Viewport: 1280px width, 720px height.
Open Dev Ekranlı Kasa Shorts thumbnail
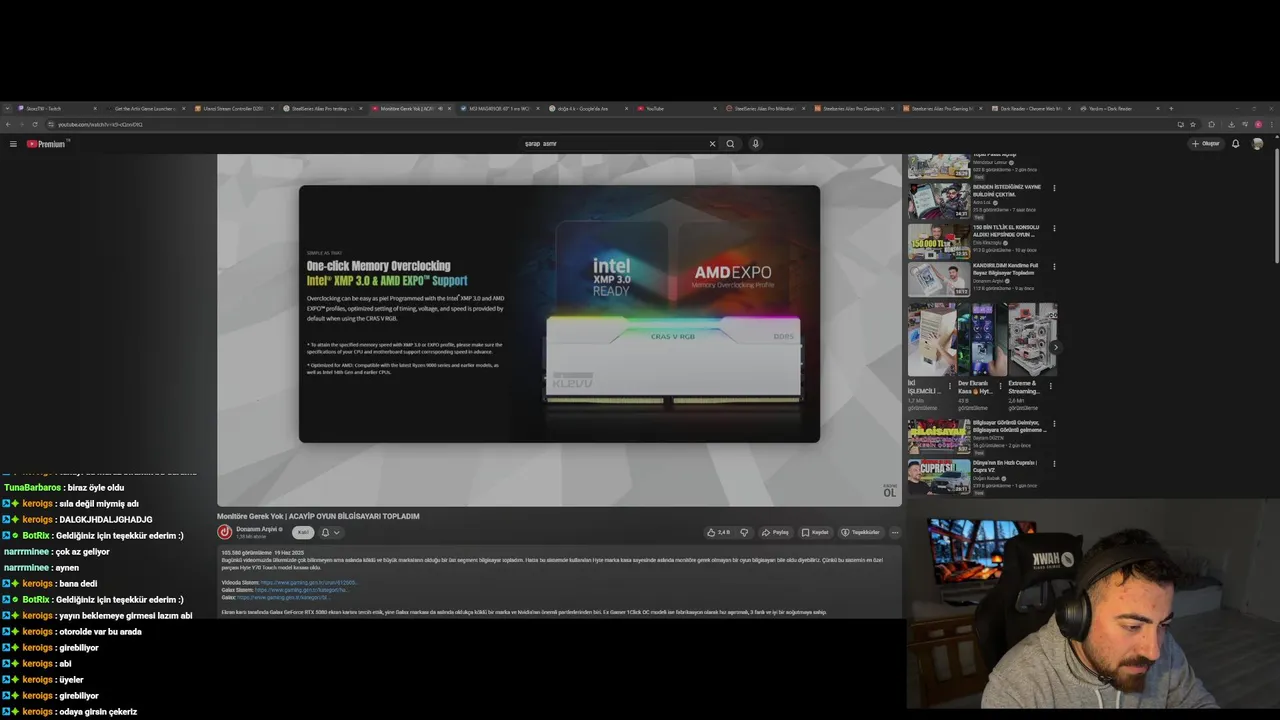(x=981, y=340)
